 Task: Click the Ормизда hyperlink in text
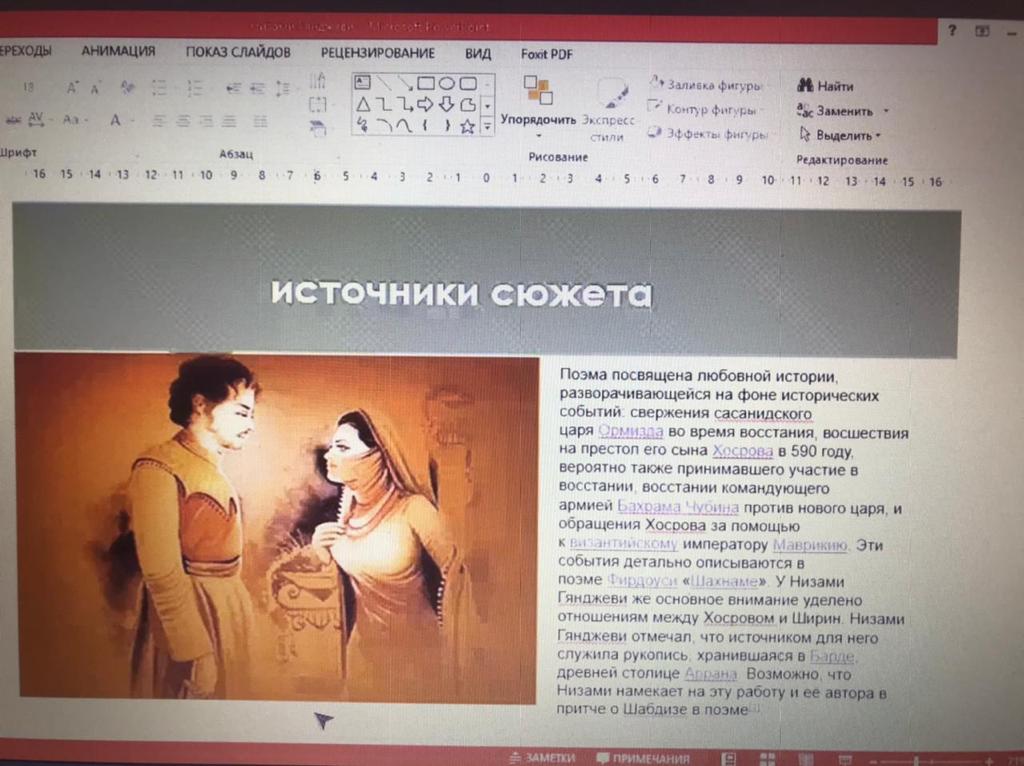tap(630, 431)
